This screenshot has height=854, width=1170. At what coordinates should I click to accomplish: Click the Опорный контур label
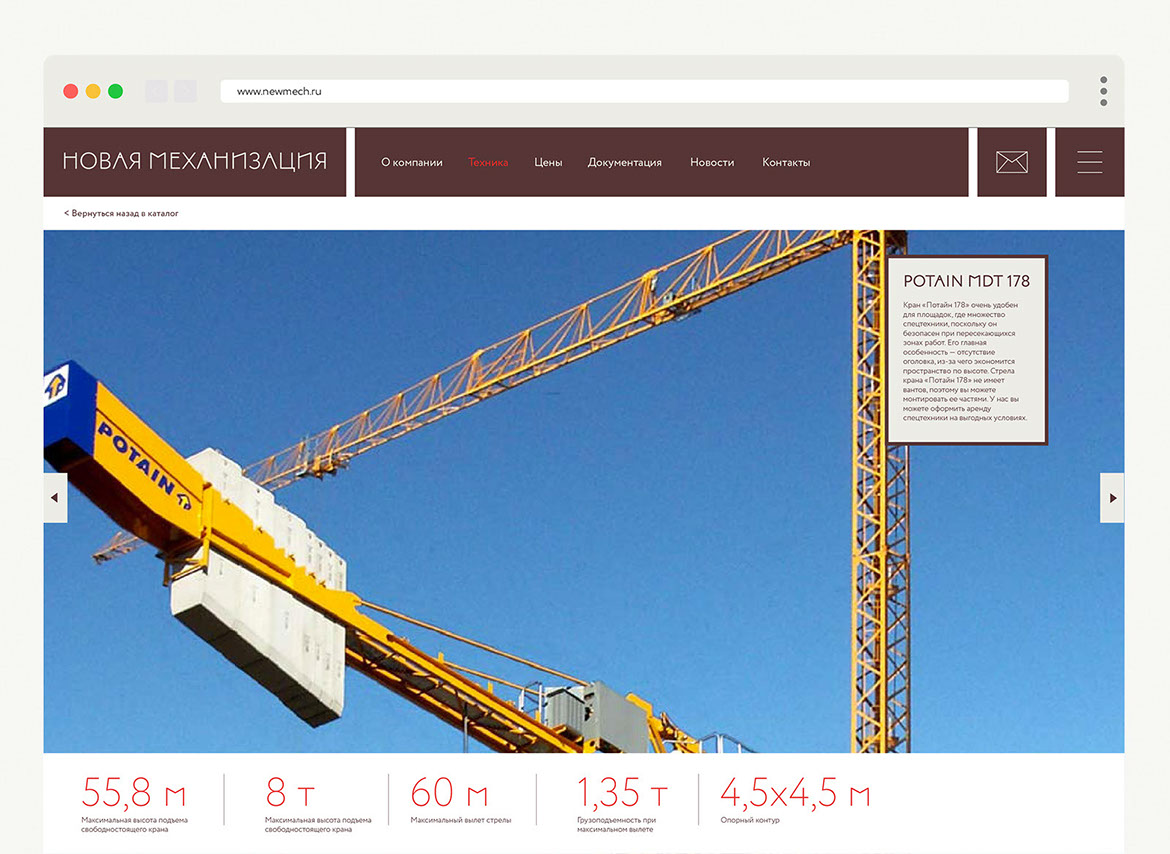(750, 820)
